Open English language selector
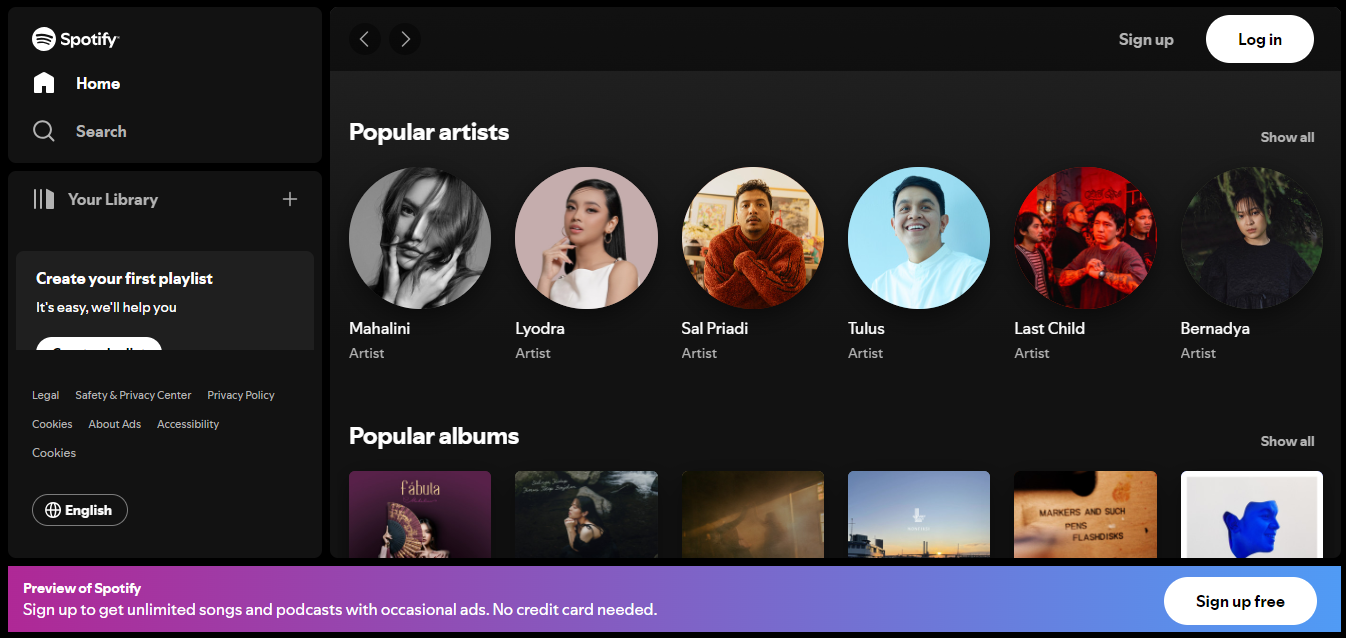Image resolution: width=1346 pixels, height=638 pixels. (x=80, y=510)
